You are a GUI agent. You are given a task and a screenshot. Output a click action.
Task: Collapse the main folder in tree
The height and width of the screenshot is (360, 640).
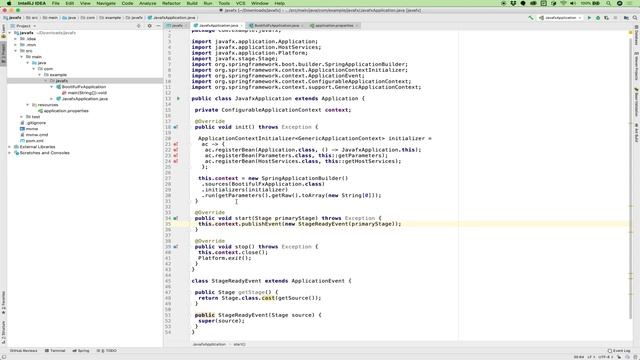pyautogui.click(x=22, y=57)
